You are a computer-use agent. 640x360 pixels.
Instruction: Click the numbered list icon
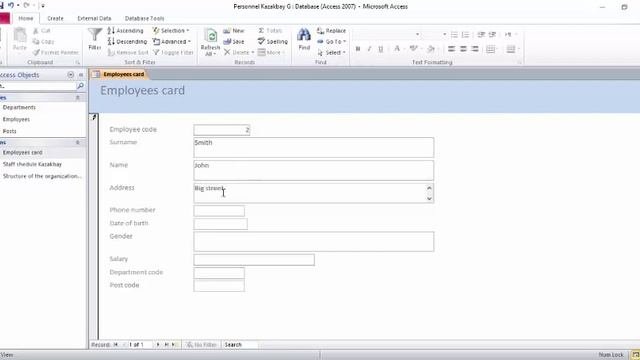[x=465, y=35]
